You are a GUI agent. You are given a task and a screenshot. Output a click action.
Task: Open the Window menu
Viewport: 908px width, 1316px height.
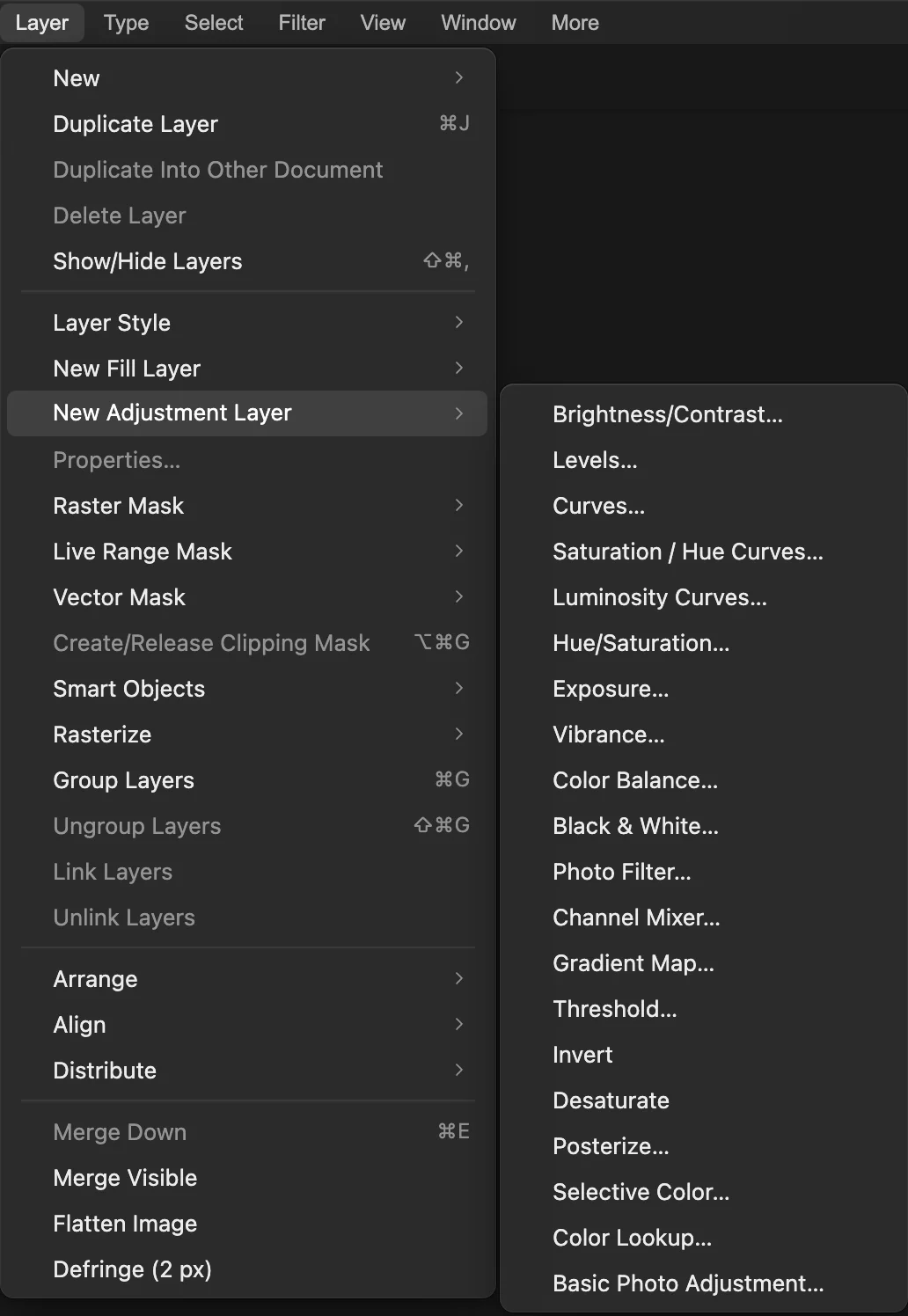coord(479,23)
